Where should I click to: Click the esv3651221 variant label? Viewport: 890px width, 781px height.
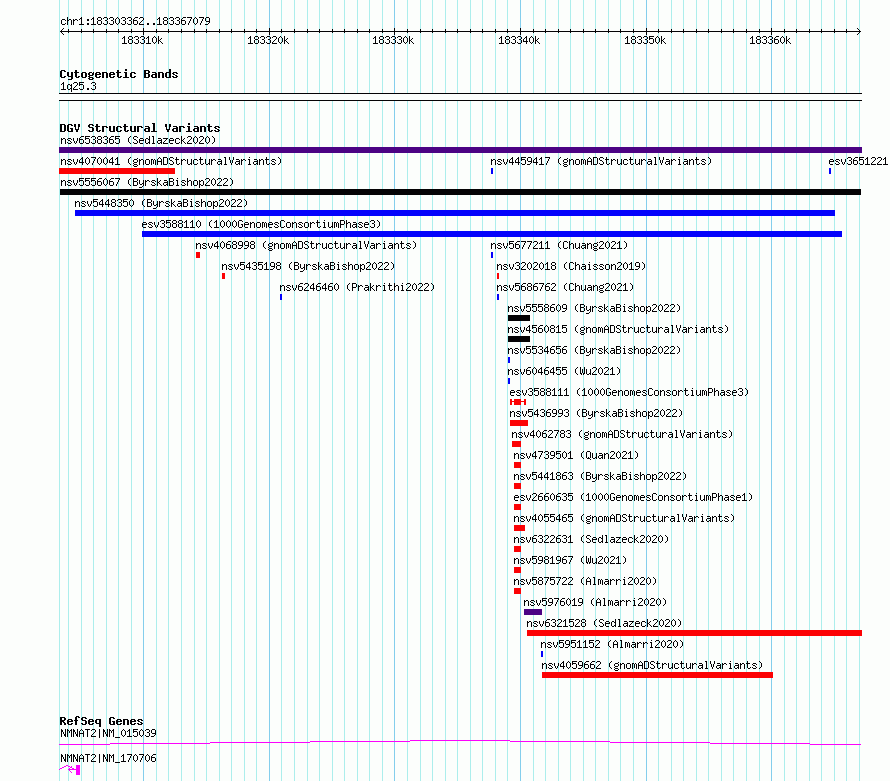[x=858, y=161]
